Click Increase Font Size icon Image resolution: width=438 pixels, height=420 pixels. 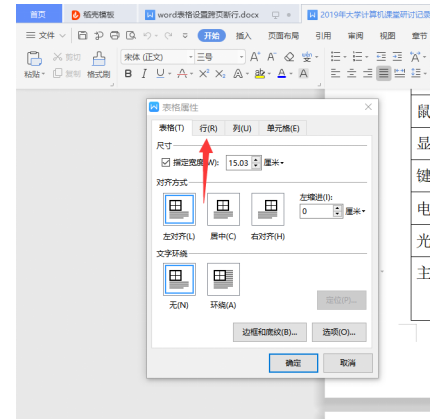(x=255, y=57)
